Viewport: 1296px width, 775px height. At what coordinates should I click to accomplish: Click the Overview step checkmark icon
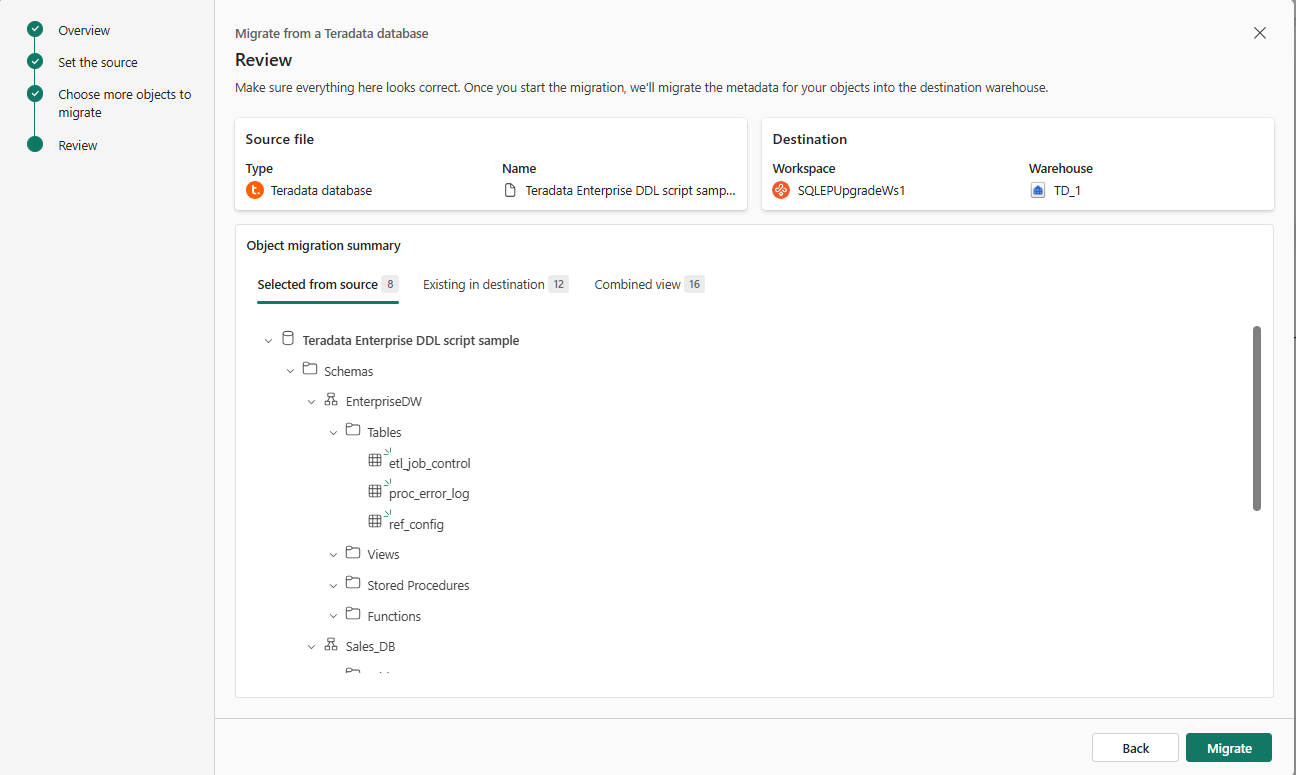click(35, 30)
